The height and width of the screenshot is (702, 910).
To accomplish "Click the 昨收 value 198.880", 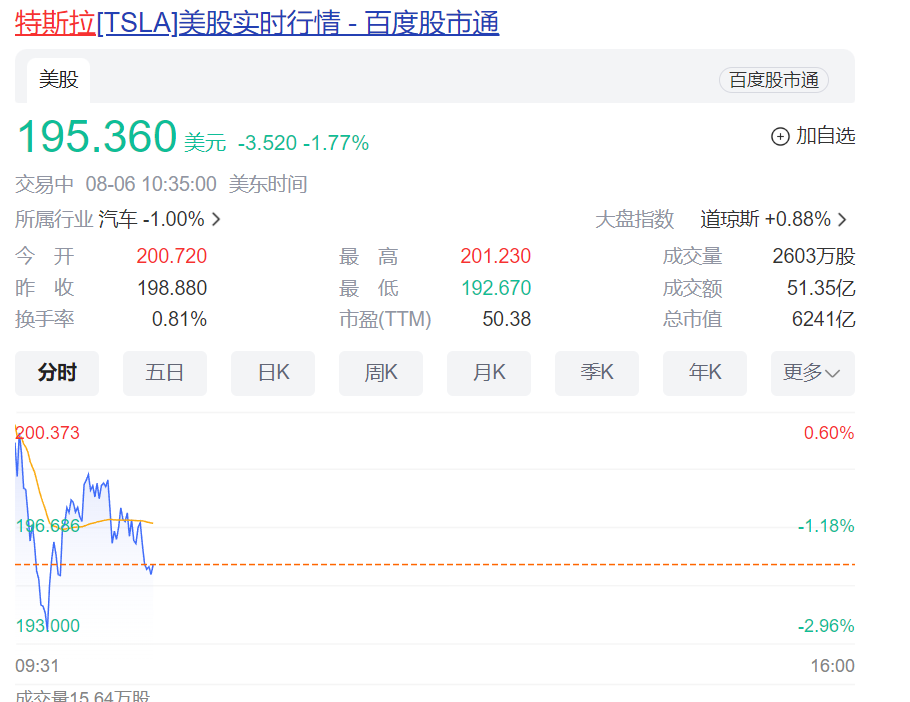I will [172, 288].
